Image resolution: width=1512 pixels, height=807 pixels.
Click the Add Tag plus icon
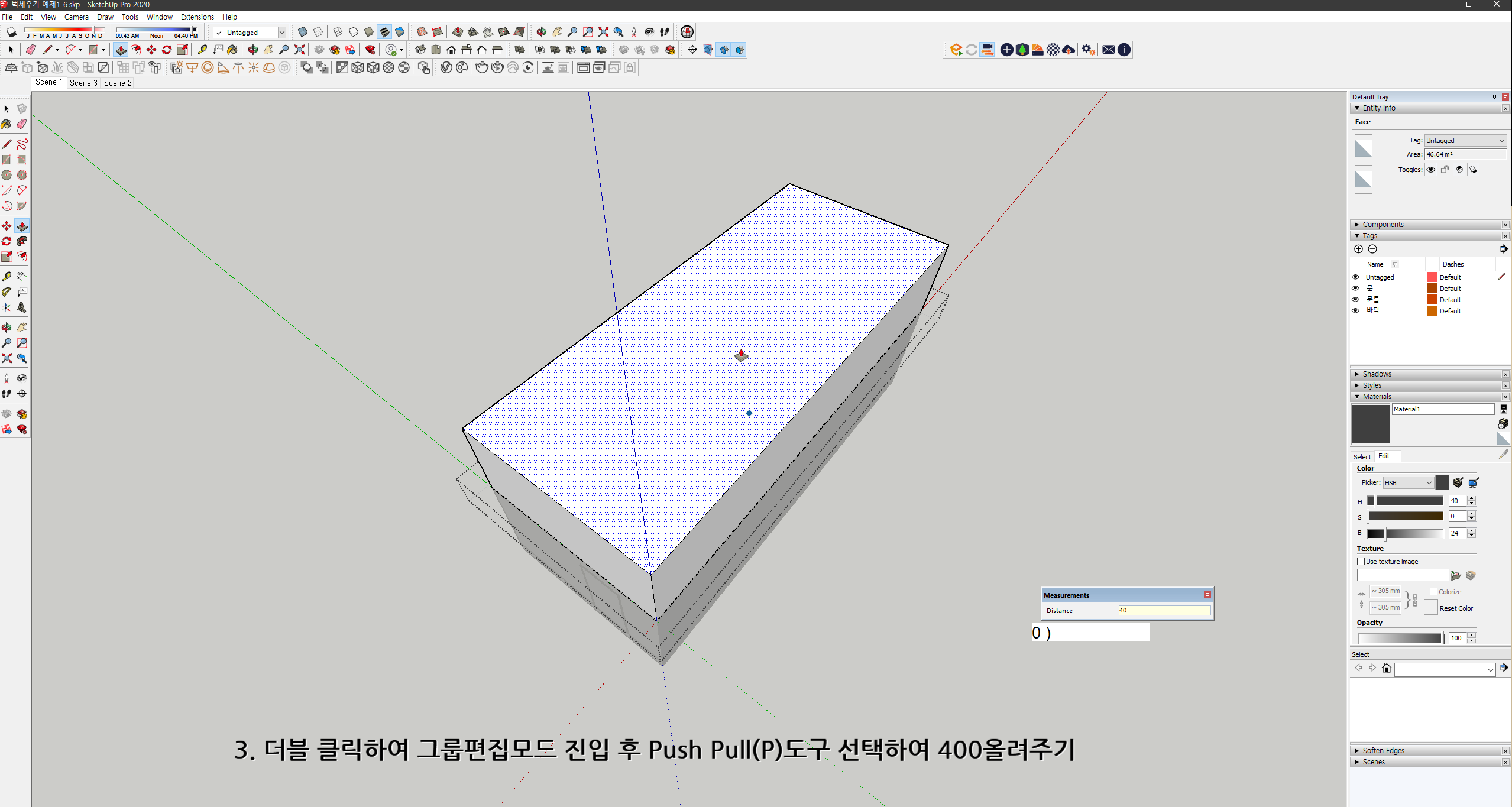click(x=1358, y=249)
